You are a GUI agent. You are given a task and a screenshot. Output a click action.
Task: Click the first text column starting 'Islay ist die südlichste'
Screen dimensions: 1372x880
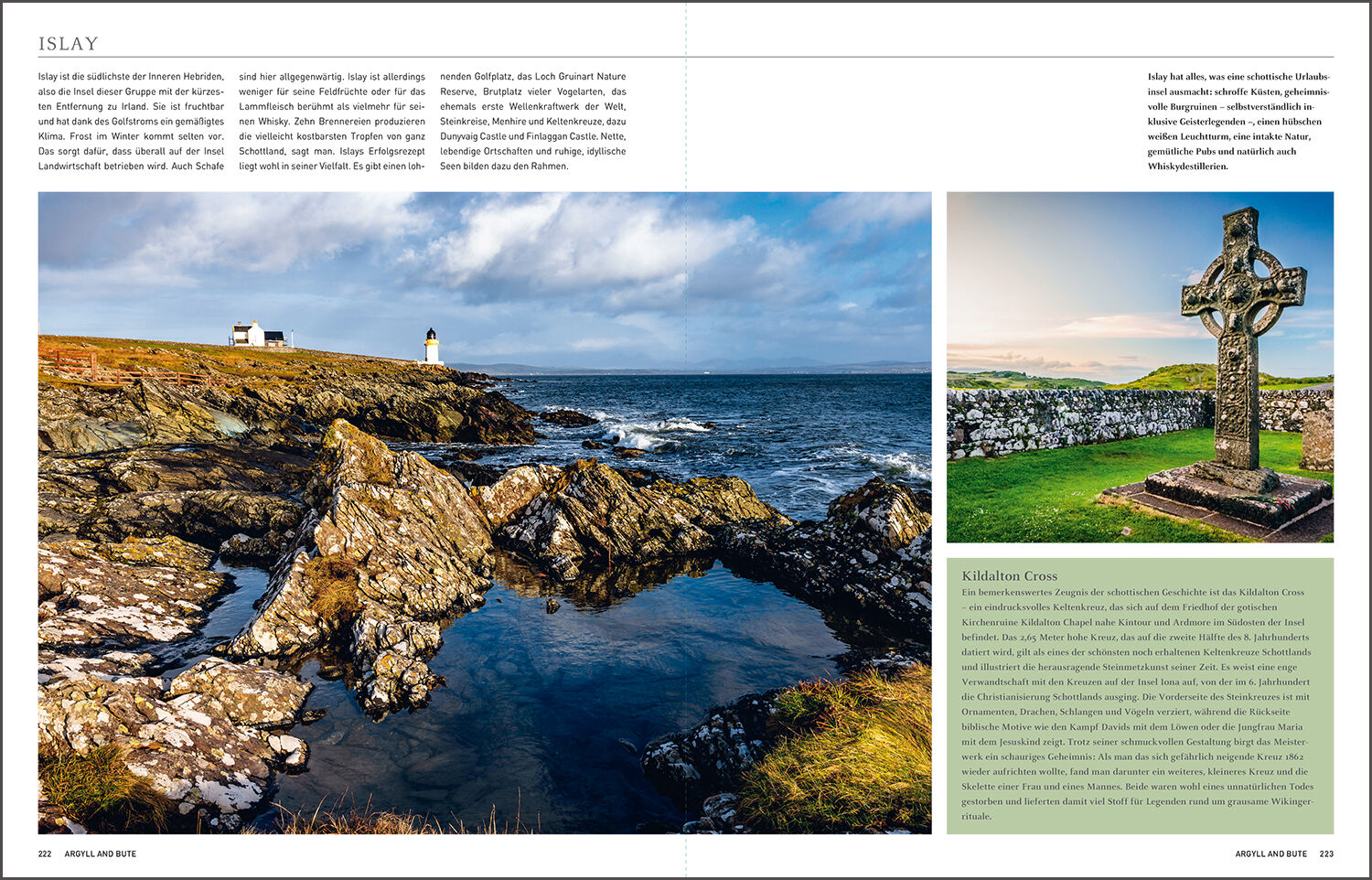tap(131, 122)
